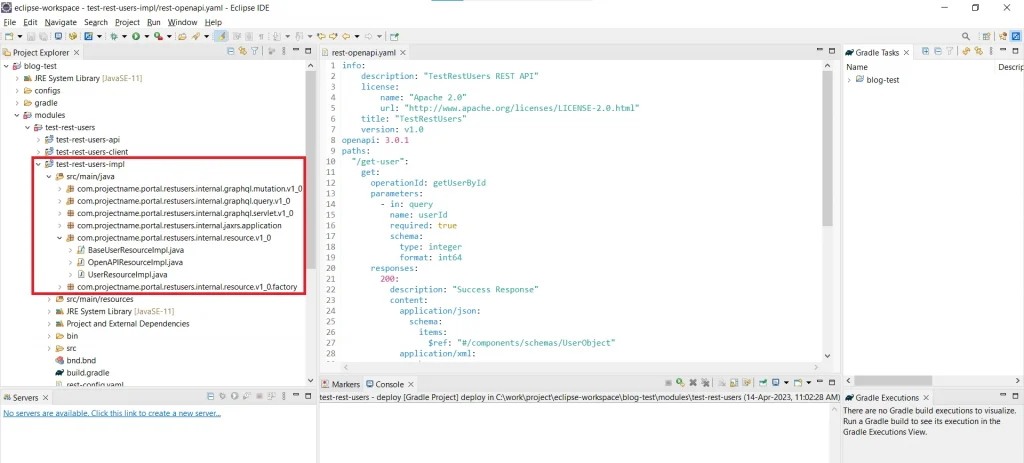Click the operationId getUserById line in editor
Viewport: 1024px width, 463px height.
tap(428, 183)
